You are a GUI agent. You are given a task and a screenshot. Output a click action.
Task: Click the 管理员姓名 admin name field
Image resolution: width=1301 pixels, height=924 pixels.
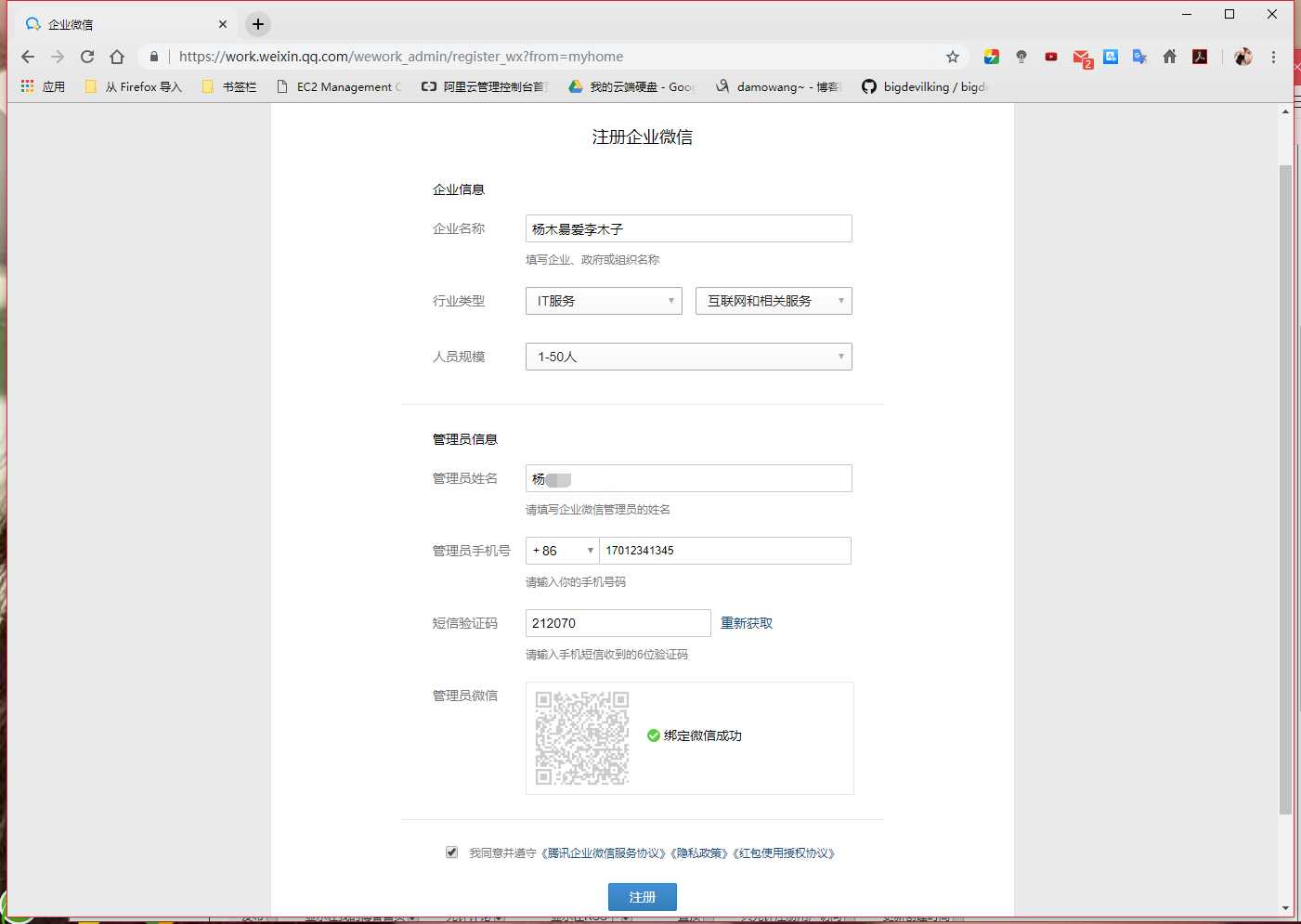point(689,478)
